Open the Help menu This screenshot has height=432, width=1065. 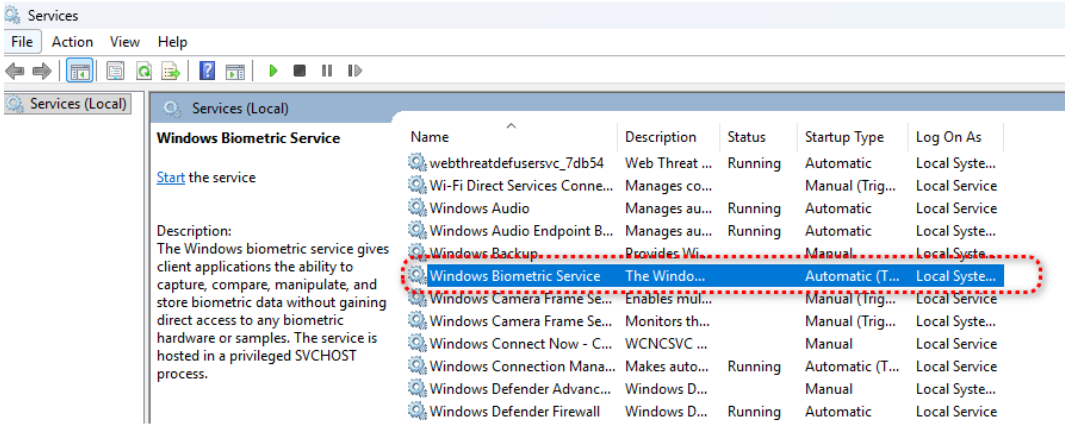point(173,42)
